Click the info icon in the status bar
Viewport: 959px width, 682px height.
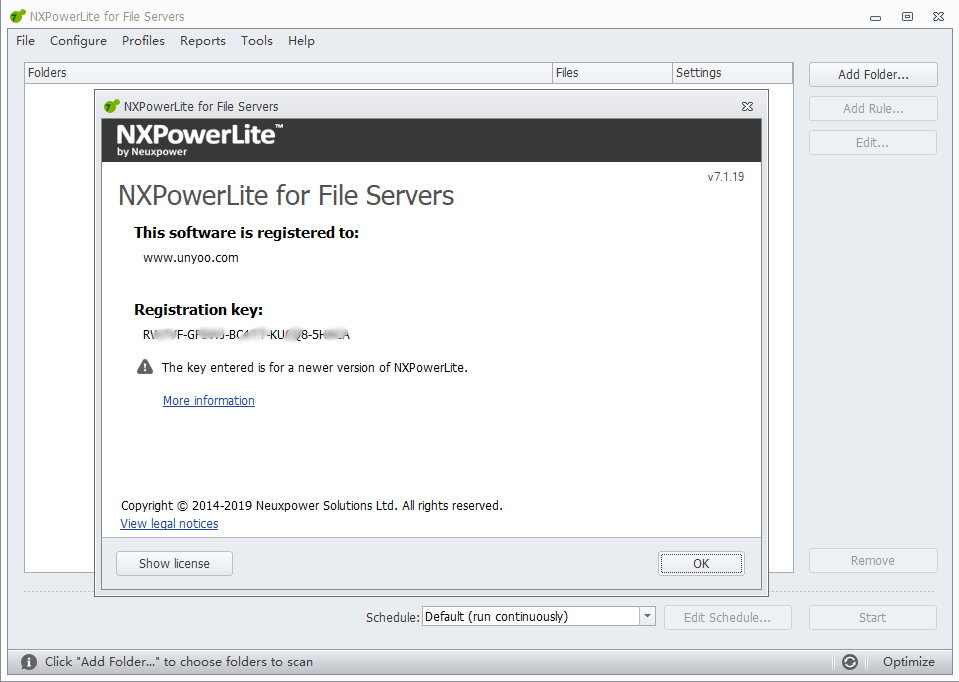29,662
